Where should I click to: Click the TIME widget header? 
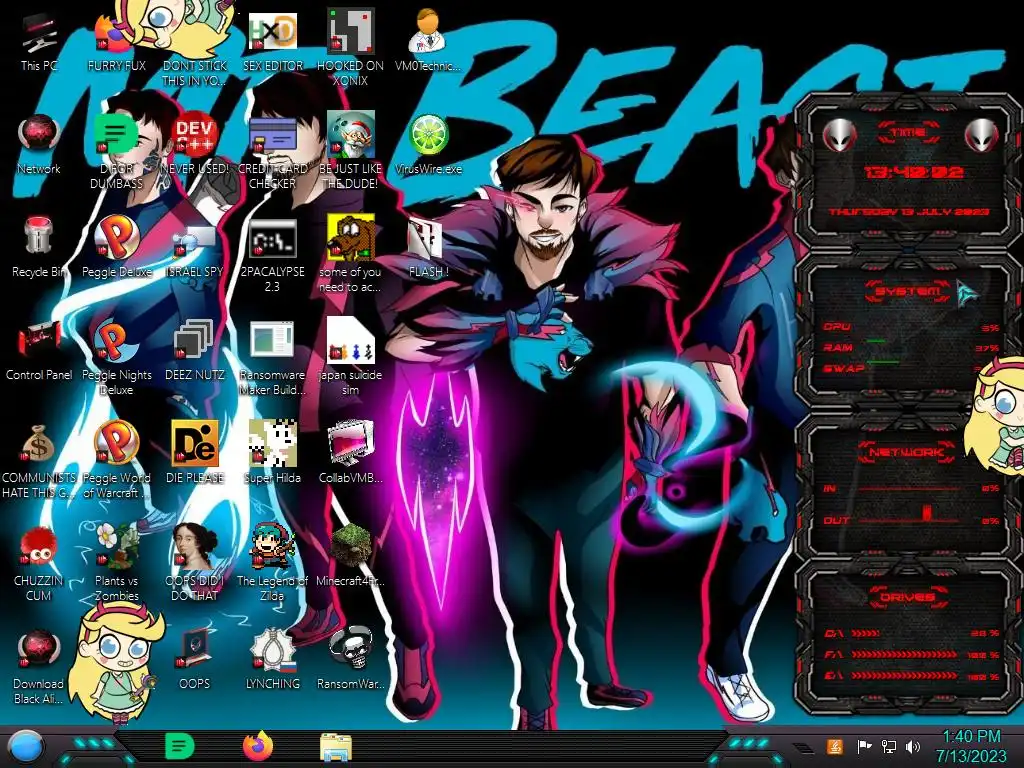click(908, 132)
